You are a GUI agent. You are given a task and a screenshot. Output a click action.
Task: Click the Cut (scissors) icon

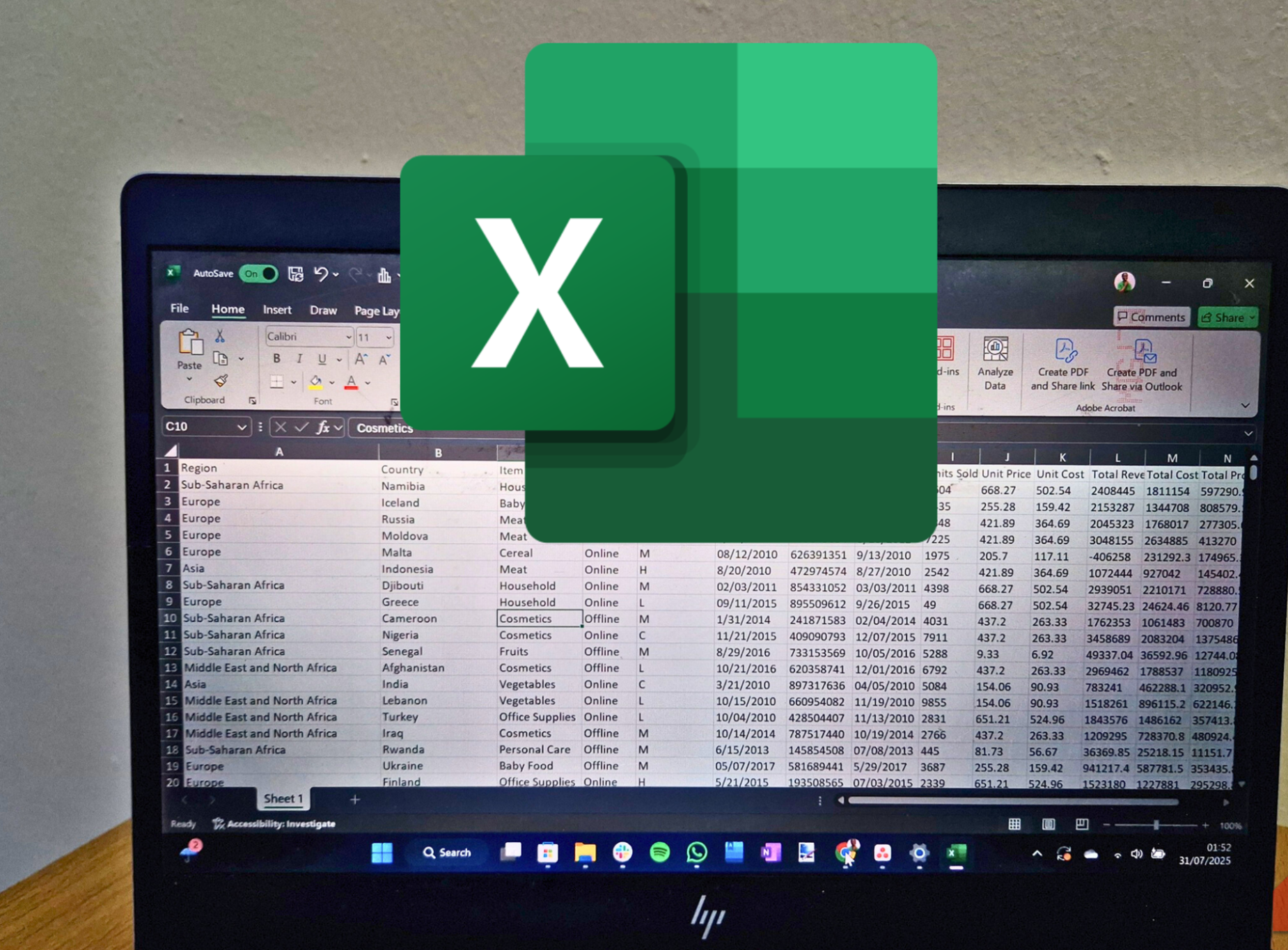coord(220,336)
